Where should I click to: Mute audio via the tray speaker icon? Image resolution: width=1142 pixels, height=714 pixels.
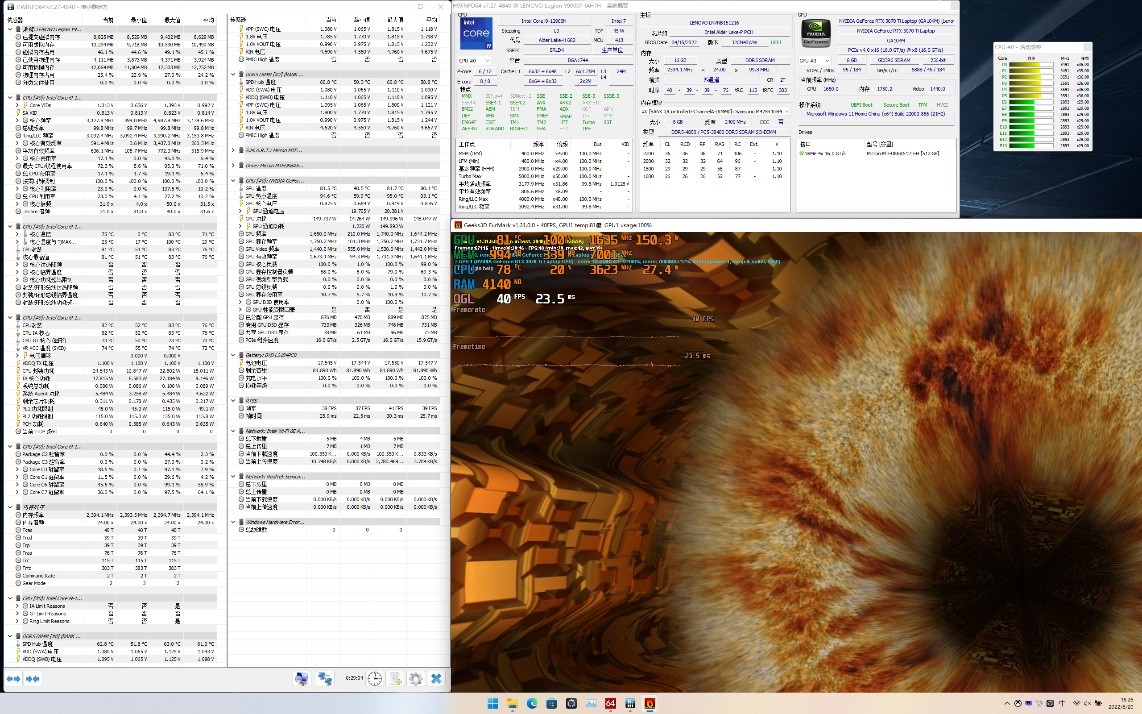coord(1087,703)
